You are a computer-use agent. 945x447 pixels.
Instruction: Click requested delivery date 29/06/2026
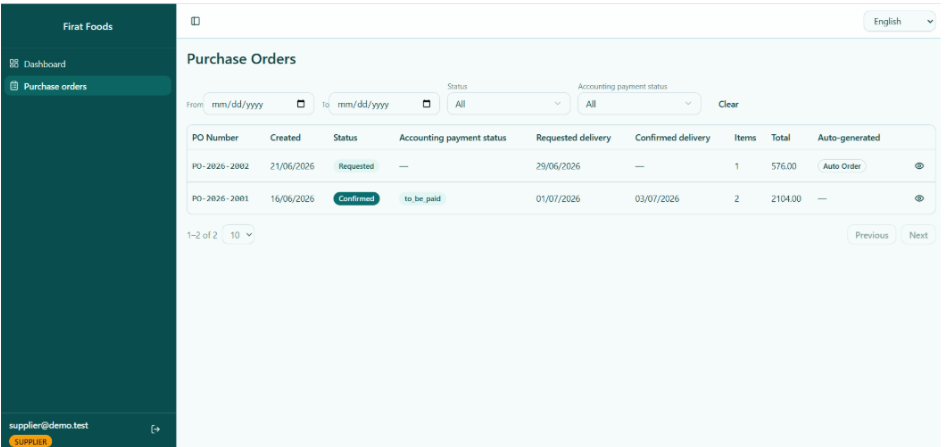(558, 166)
